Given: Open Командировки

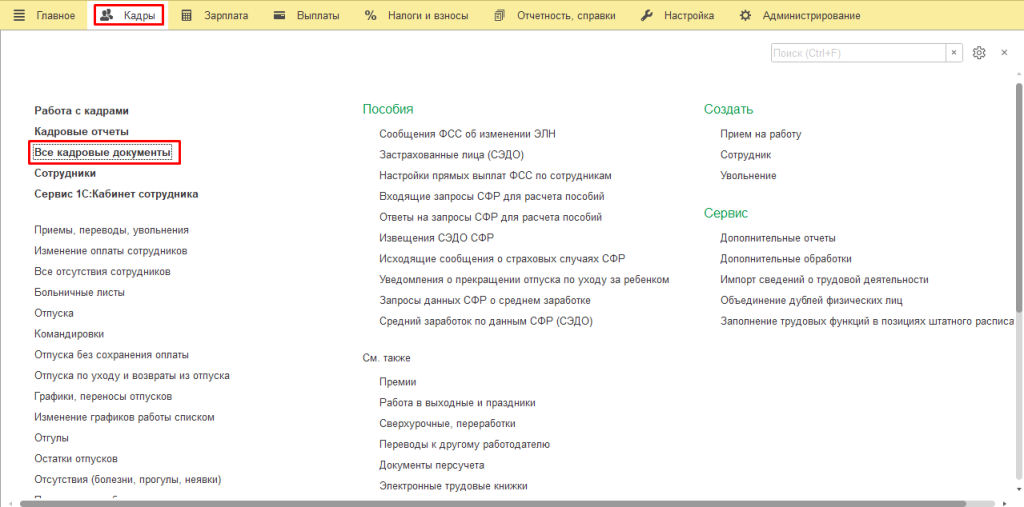Looking at the screenshot, I should point(69,334).
